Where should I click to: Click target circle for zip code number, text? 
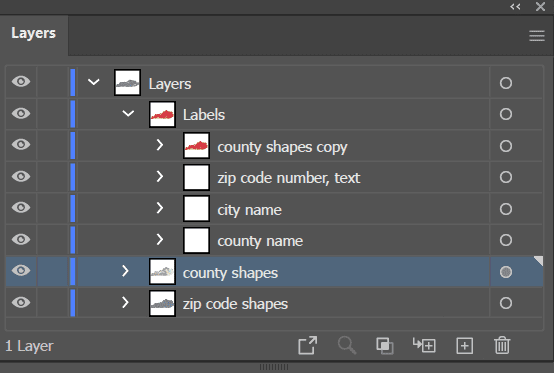506,177
